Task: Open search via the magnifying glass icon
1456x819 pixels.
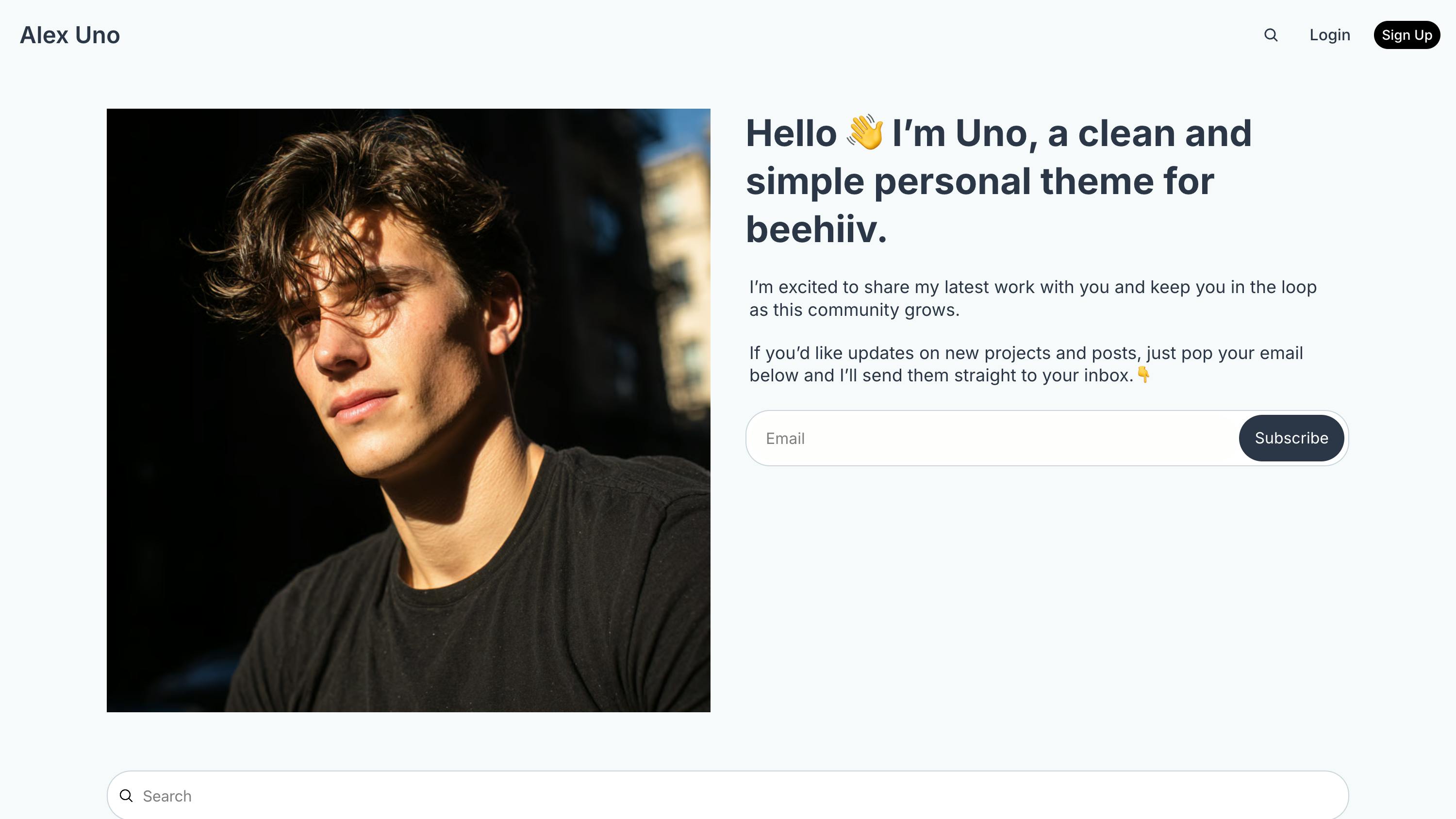Action: 1271,35
